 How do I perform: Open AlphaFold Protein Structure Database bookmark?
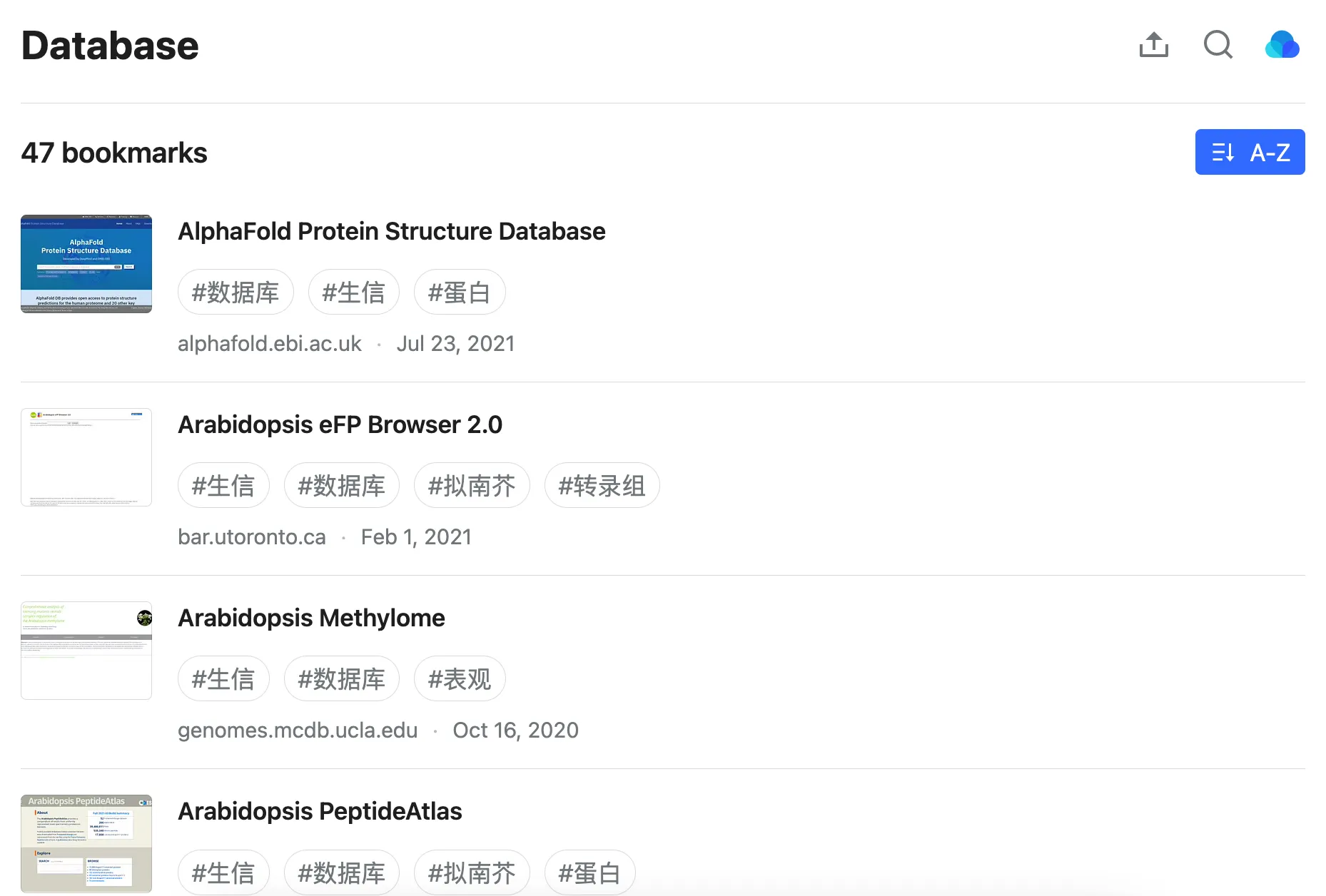pyautogui.click(x=391, y=231)
